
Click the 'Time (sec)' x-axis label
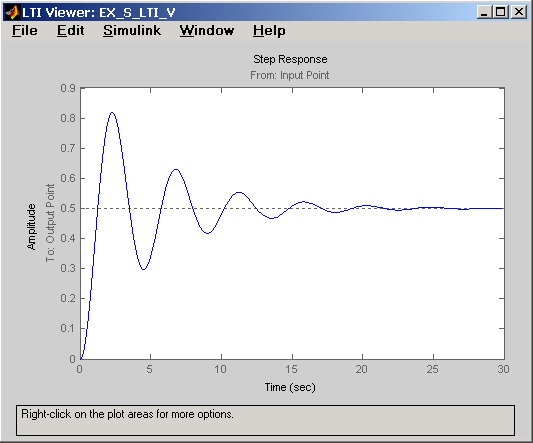pos(290,387)
